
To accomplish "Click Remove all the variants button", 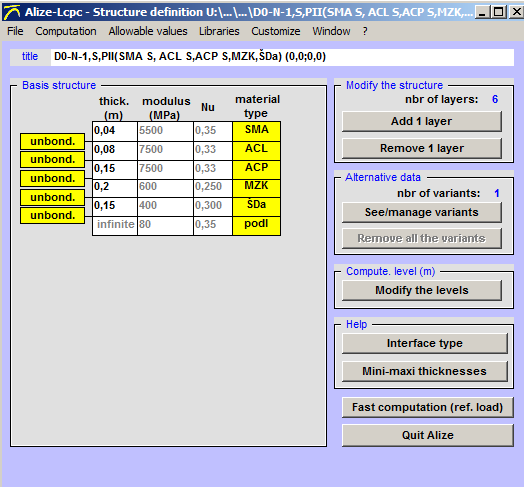I will pos(422,238).
